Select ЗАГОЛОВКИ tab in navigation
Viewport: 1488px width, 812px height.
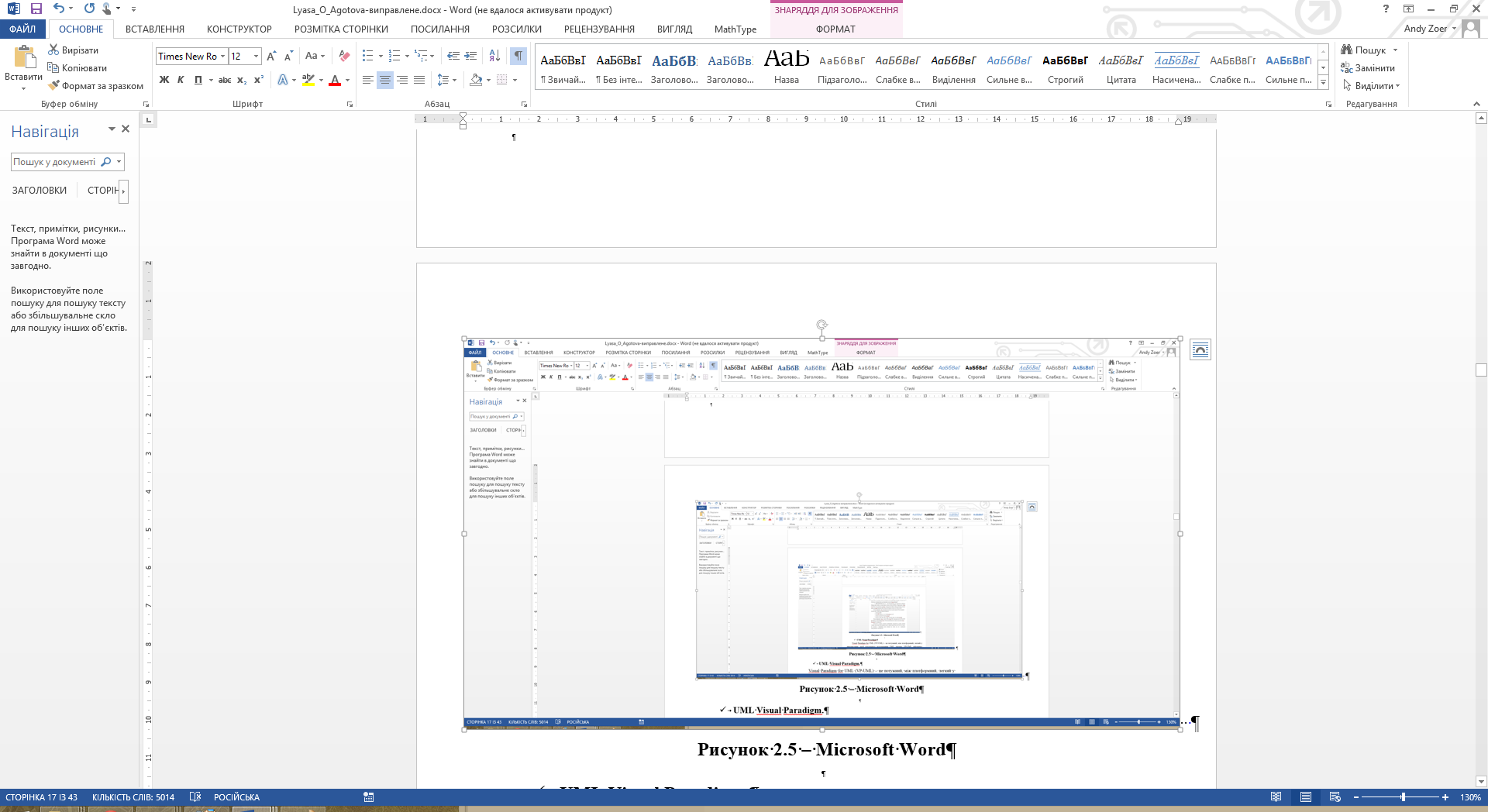pyautogui.click(x=40, y=190)
